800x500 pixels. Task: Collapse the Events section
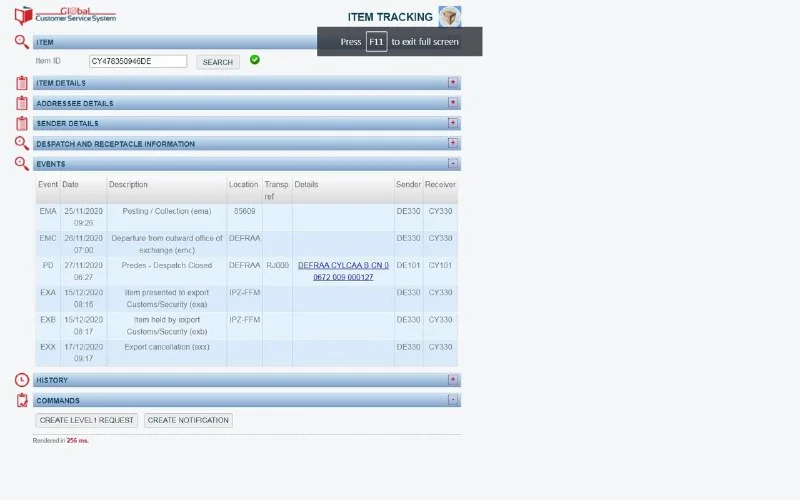[453, 164]
